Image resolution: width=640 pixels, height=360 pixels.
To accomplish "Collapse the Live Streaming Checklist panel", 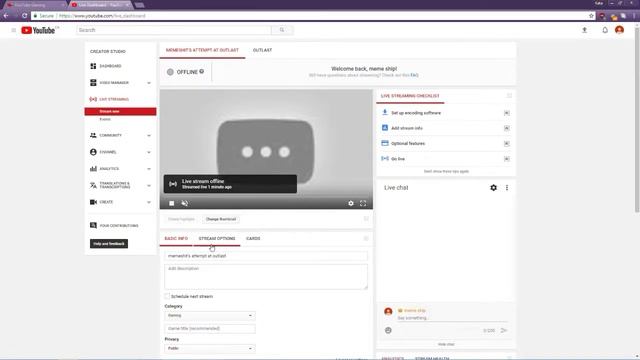I will point(509,96).
